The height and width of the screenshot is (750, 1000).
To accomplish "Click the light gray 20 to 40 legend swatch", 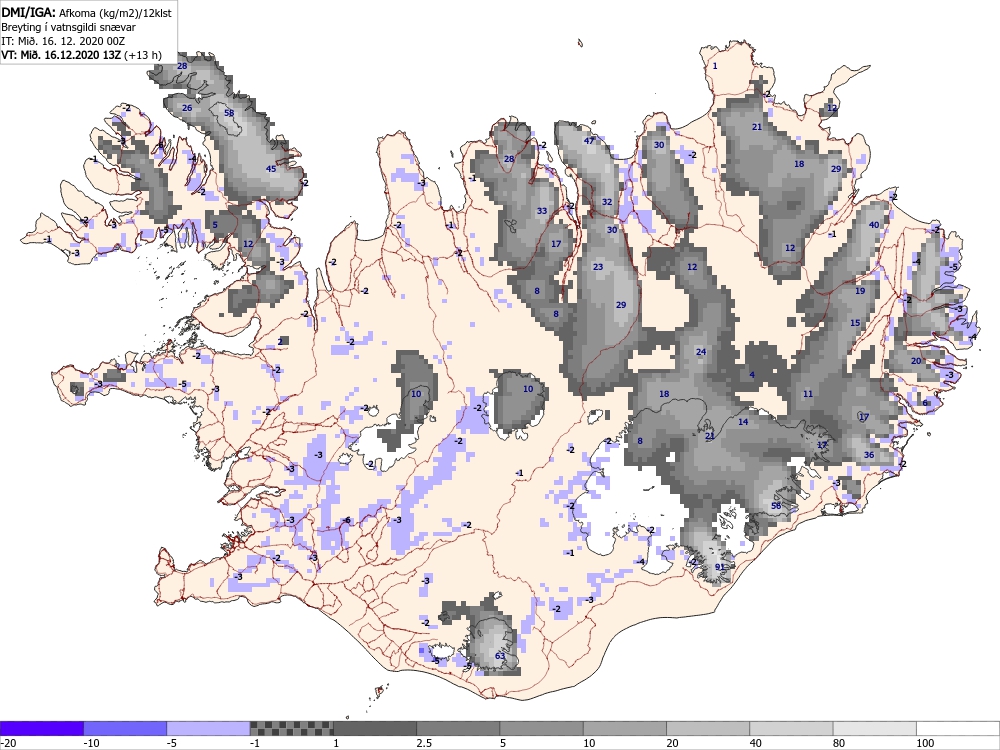I will tap(708, 728).
